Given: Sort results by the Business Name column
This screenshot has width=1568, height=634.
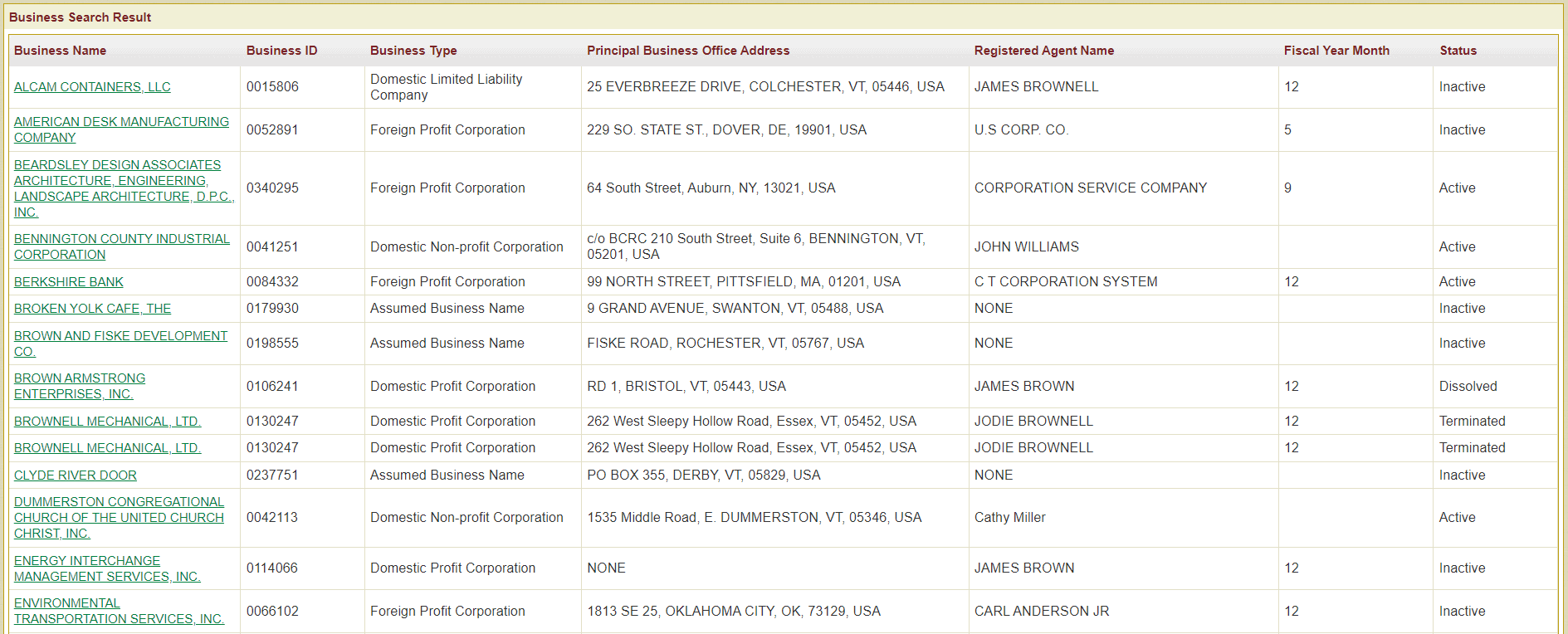Looking at the screenshot, I should [x=60, y=51].
